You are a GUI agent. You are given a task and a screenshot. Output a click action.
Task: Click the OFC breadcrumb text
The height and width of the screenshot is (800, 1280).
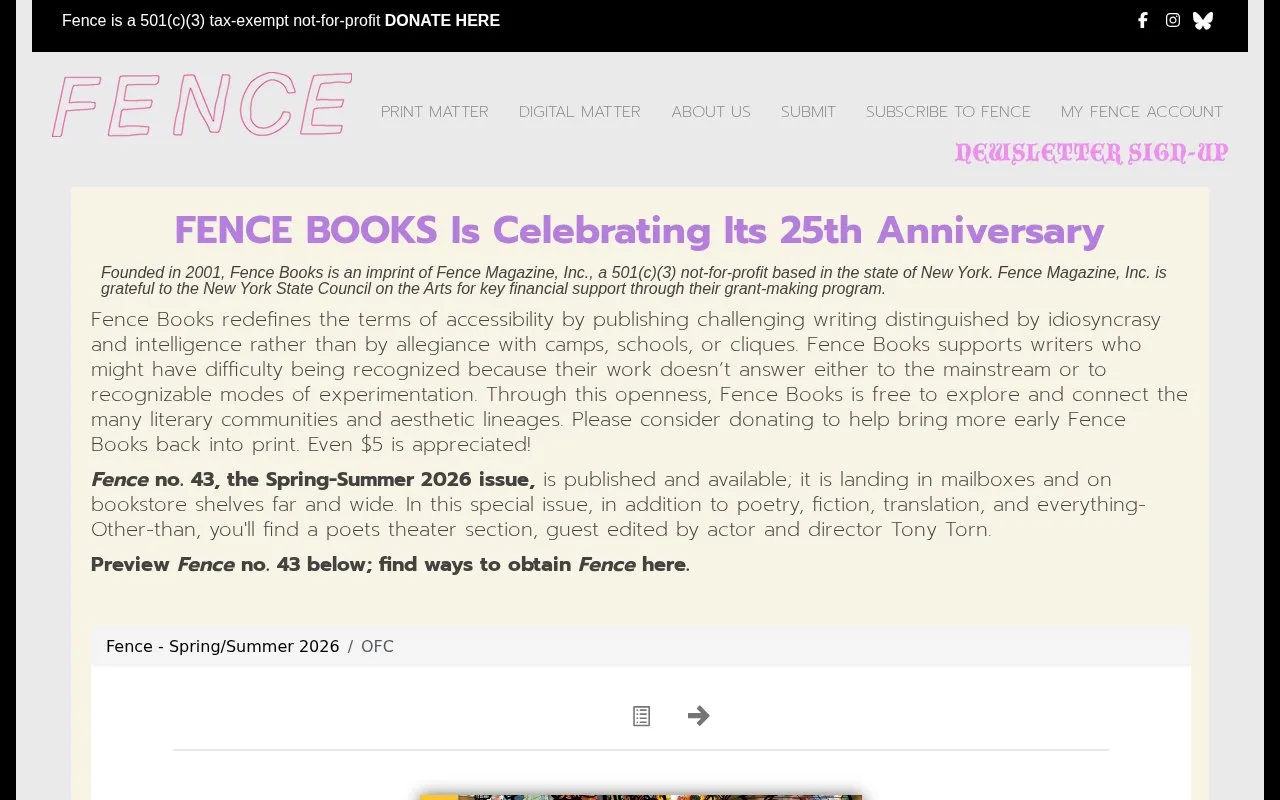click(x=377, y=646)
